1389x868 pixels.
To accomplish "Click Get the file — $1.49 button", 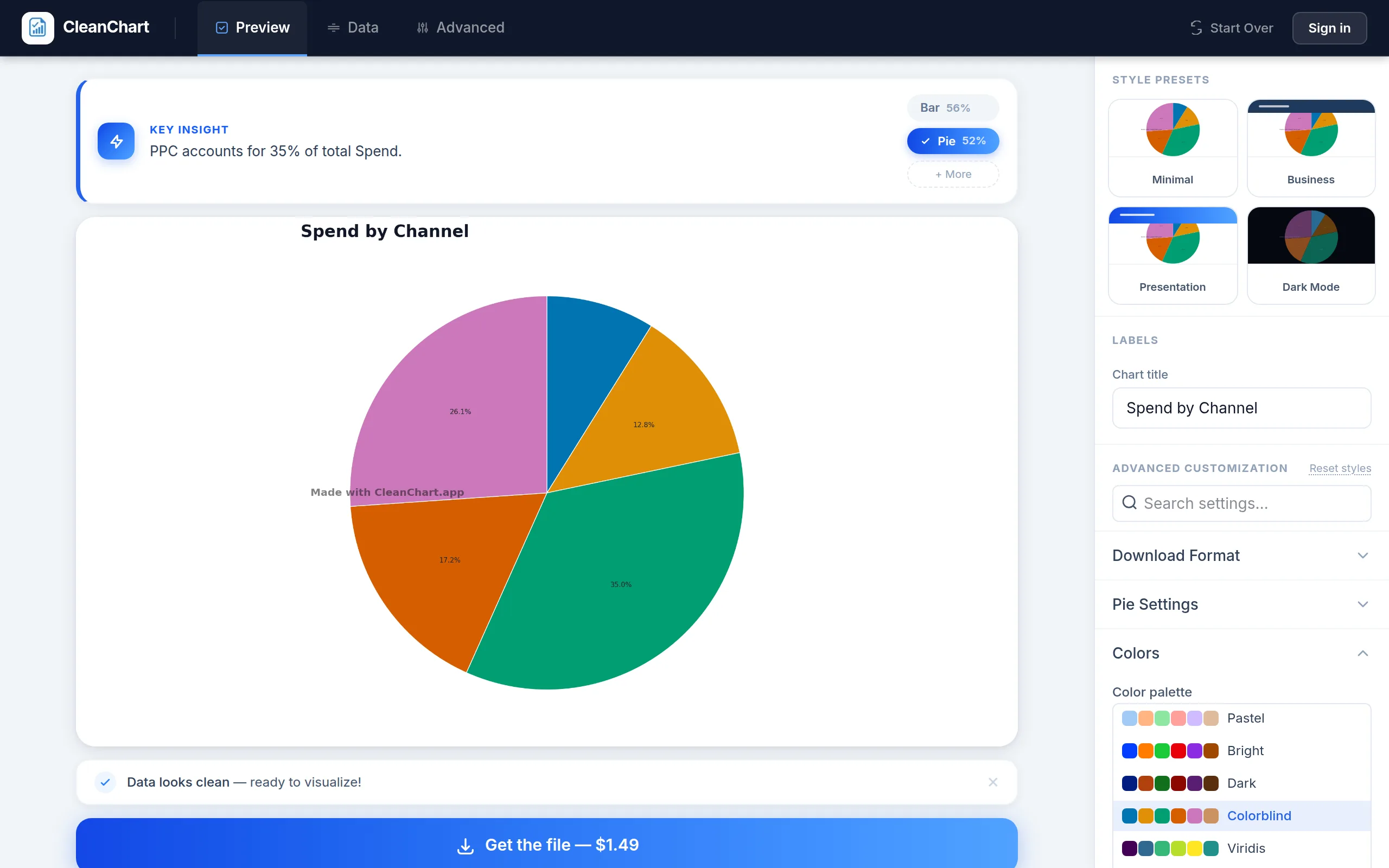I will [x=546, y=844].
